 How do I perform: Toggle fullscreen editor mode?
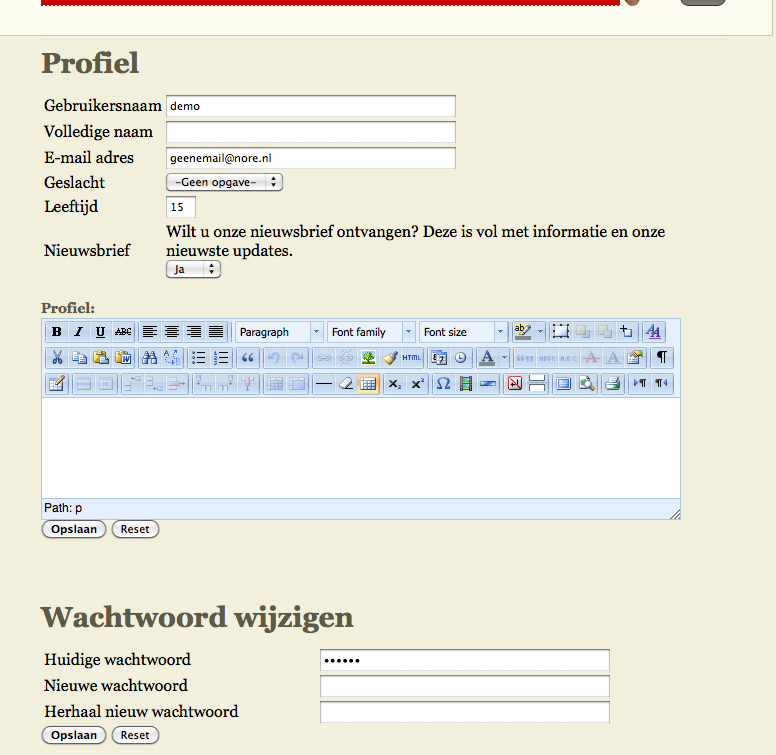click(x=564, y=383)
